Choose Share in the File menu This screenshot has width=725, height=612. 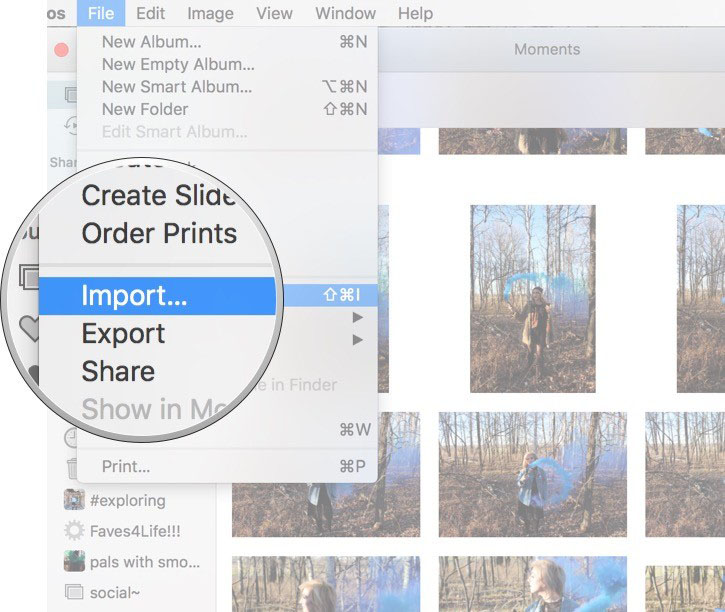(x=118, y=371)
